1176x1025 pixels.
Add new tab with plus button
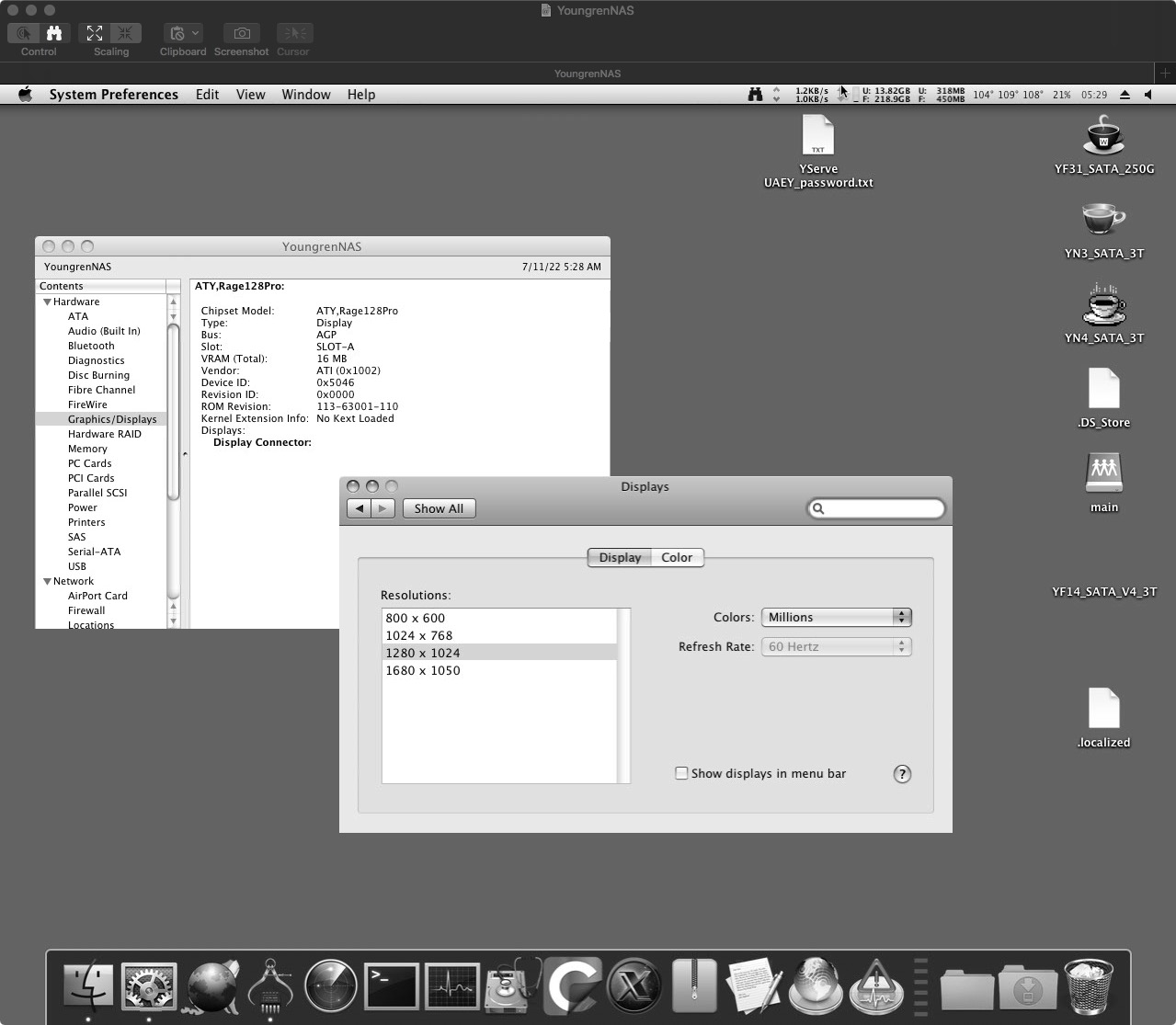point(1165,73)
